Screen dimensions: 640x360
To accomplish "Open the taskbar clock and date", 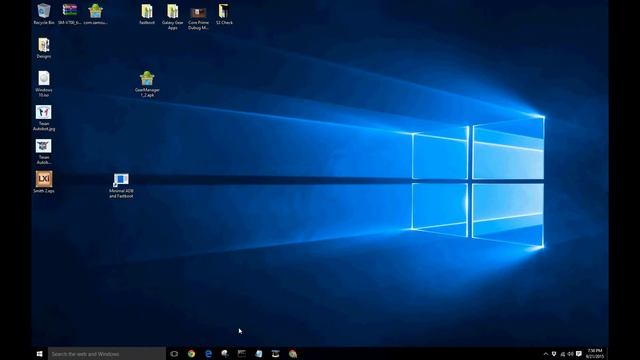I will click(x=595, y=354).
